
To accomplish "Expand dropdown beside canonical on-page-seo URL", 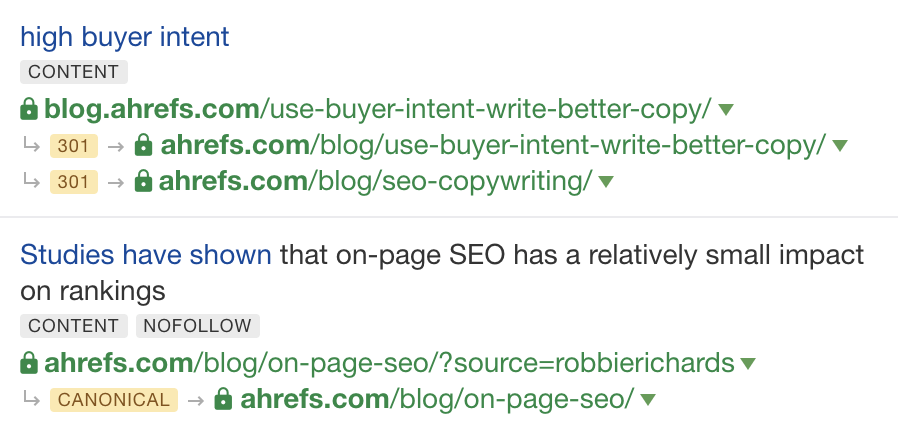I will (x=648, y=400).
